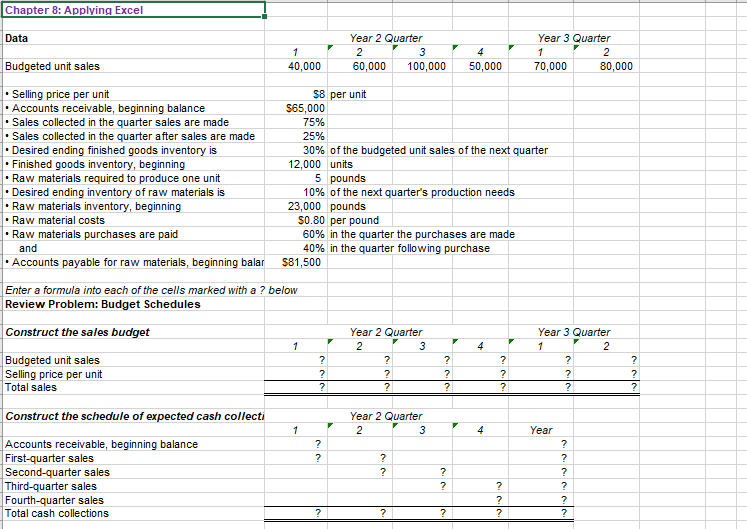Screen dimensions: 747x529
Task: Select the 25% collection percentage cell
Action: (296, 136)
